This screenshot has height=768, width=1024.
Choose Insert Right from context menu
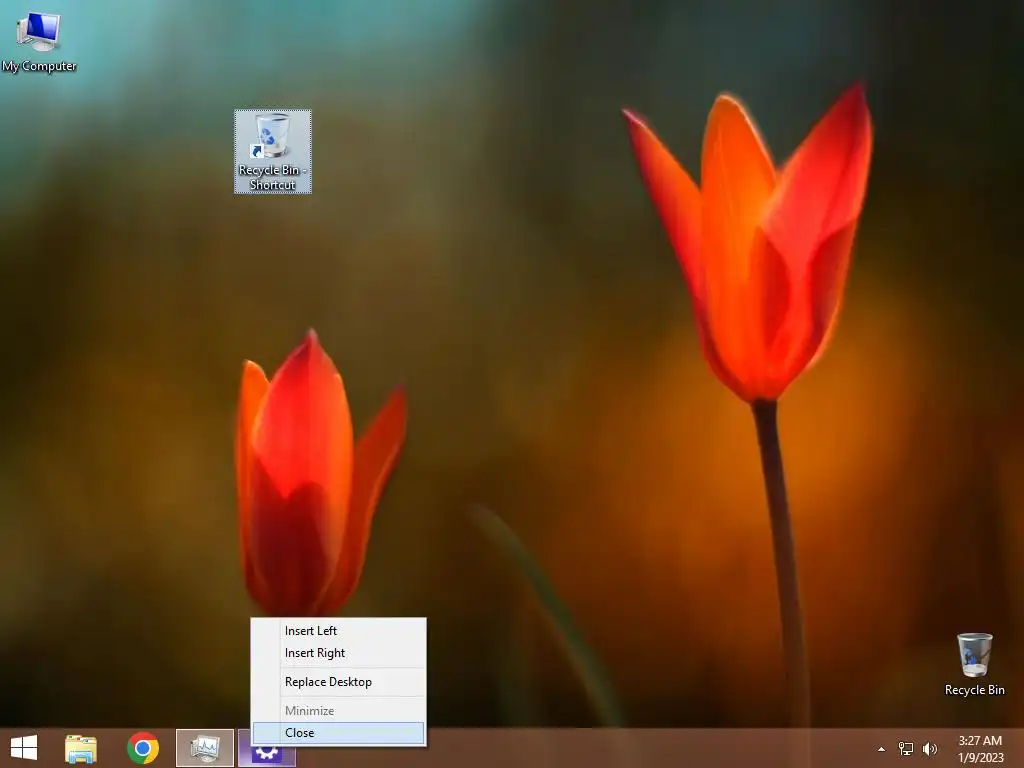click(339, 653)
